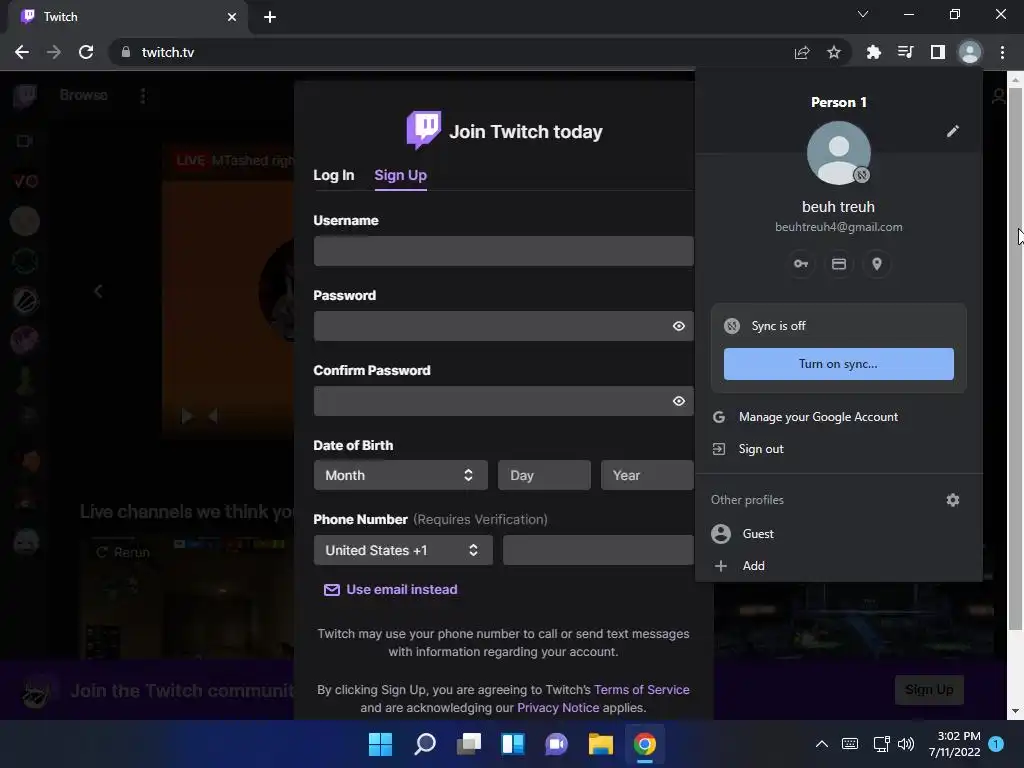Open the Month dropdown

(400, 475)
